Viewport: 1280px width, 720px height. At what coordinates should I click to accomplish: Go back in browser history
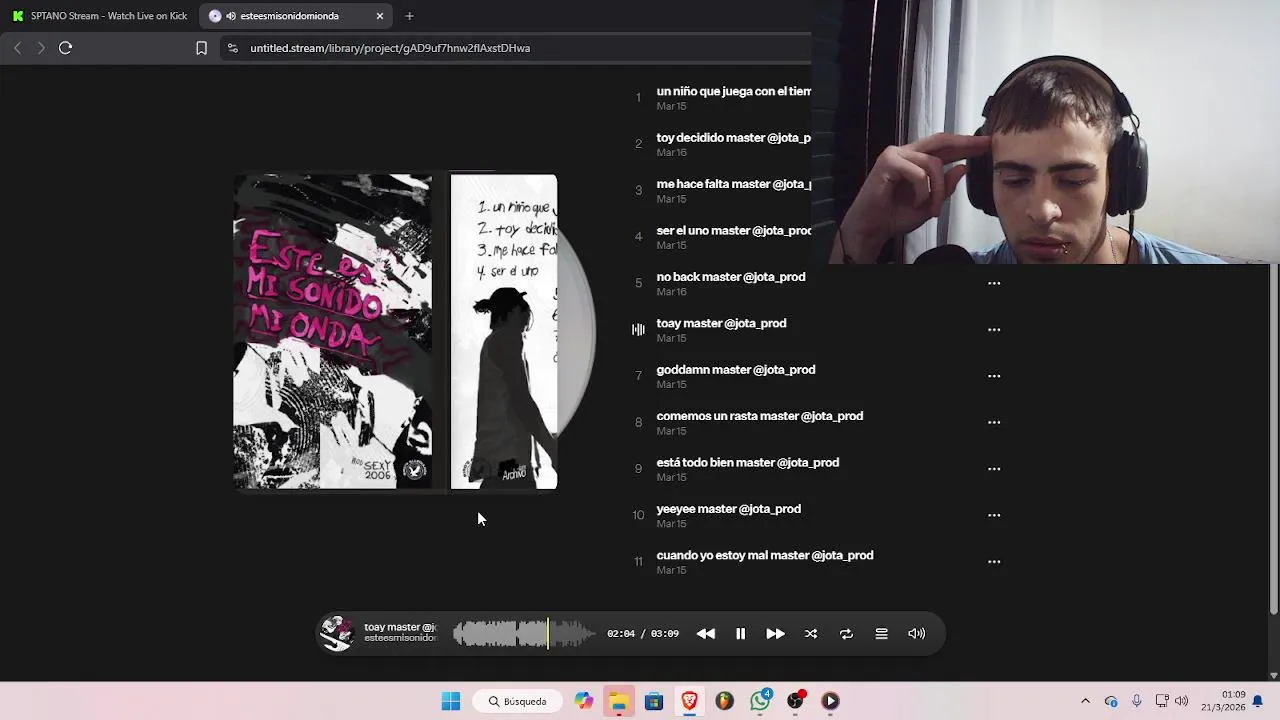click(x=17, y=48)
